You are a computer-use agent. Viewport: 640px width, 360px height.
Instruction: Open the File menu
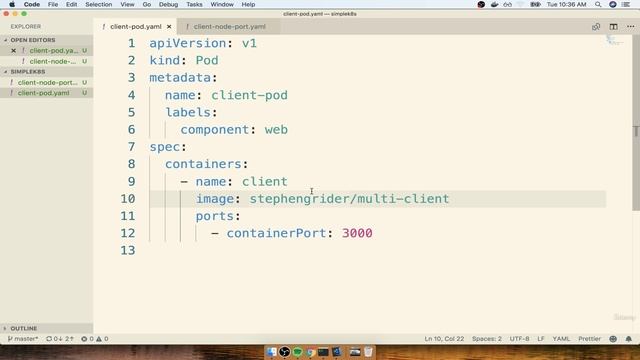53,4
